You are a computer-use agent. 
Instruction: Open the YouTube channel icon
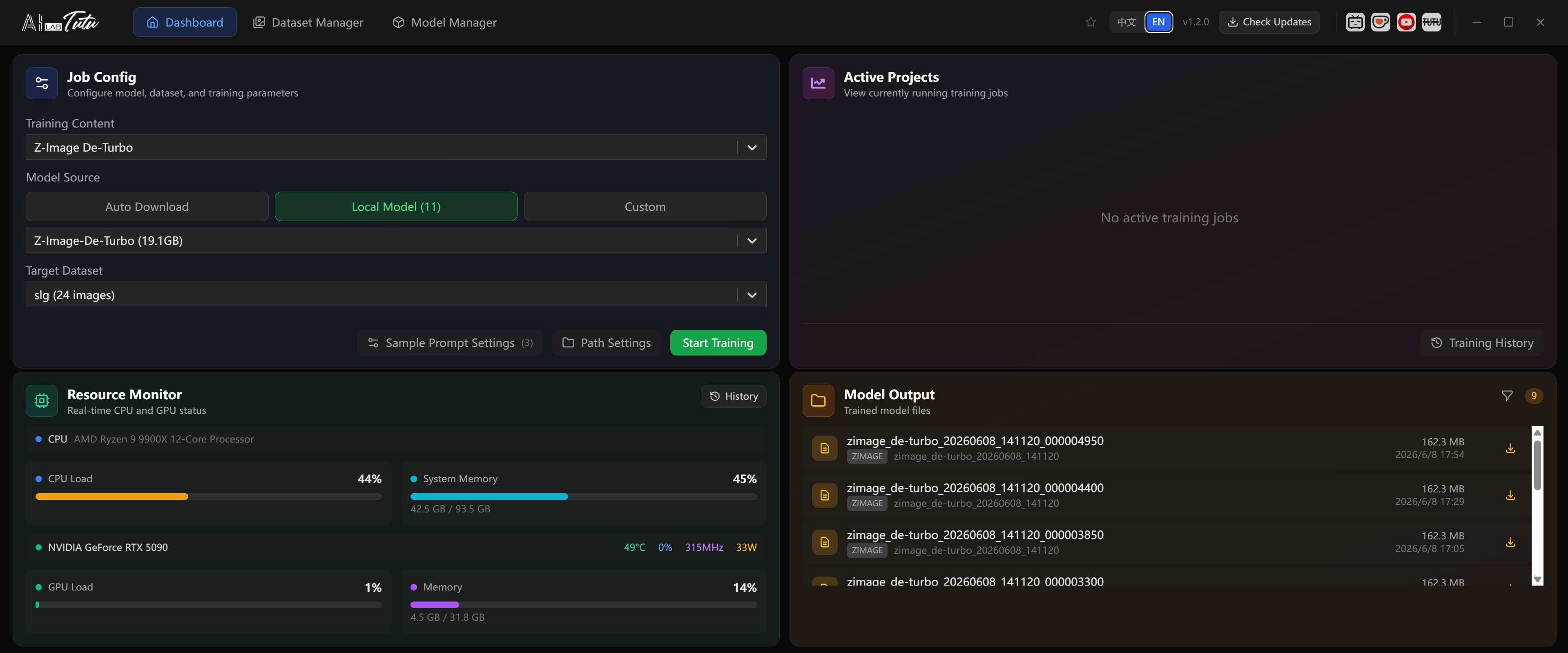pyautogui.click(x=1406, y=22)
